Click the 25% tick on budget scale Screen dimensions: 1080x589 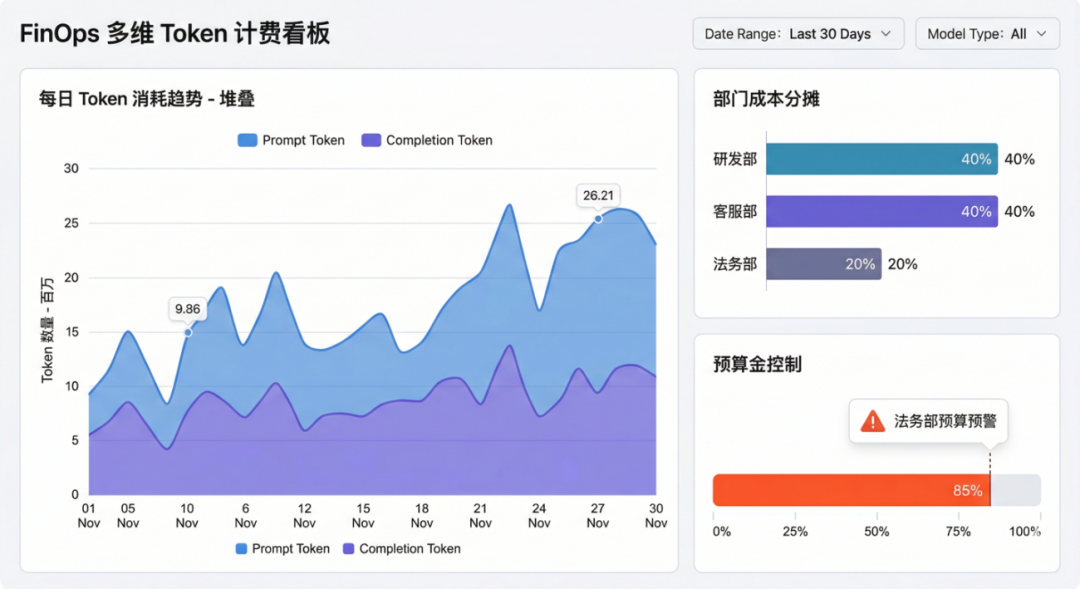[x=795, y=532]
